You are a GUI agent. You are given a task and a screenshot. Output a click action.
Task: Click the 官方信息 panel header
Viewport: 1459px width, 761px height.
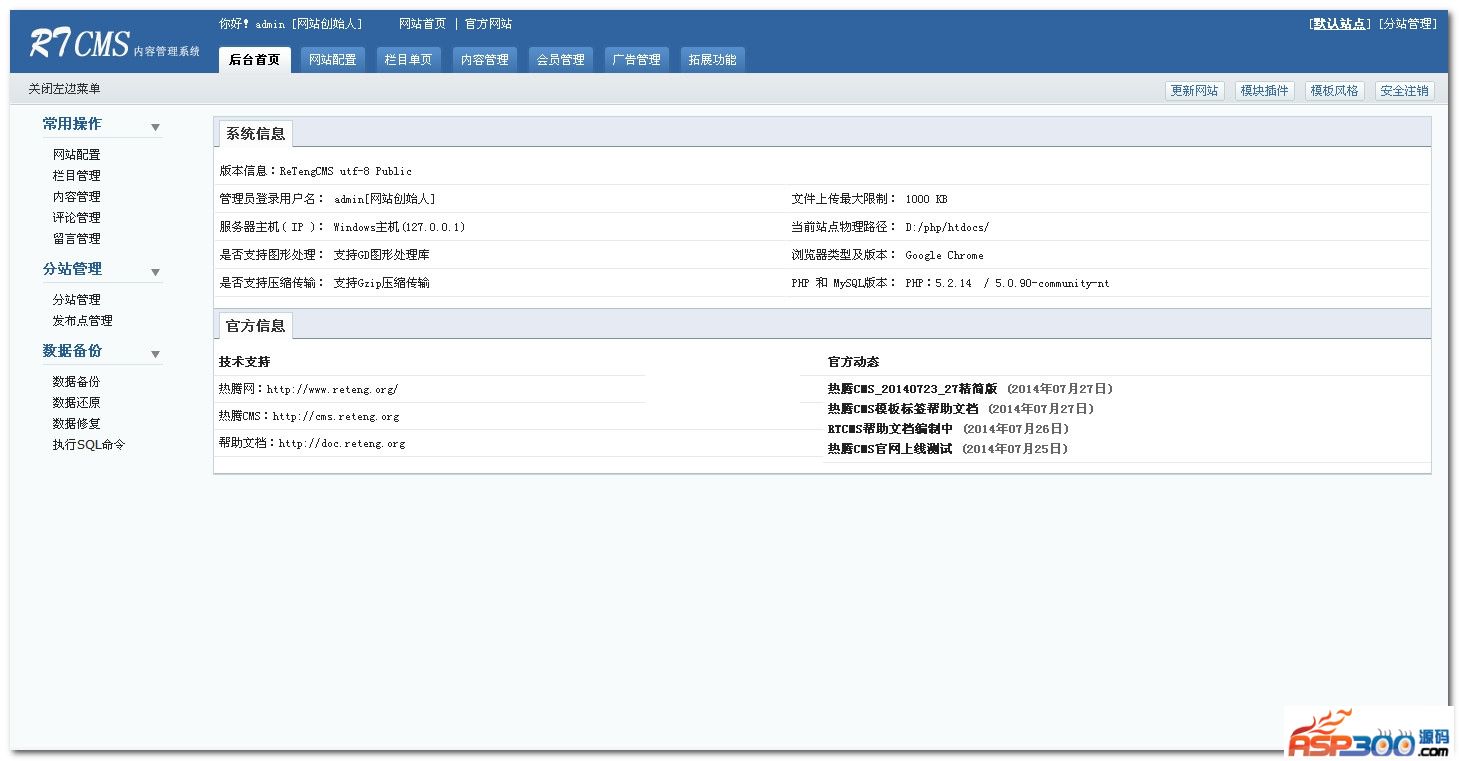click(x=256, y=326)
